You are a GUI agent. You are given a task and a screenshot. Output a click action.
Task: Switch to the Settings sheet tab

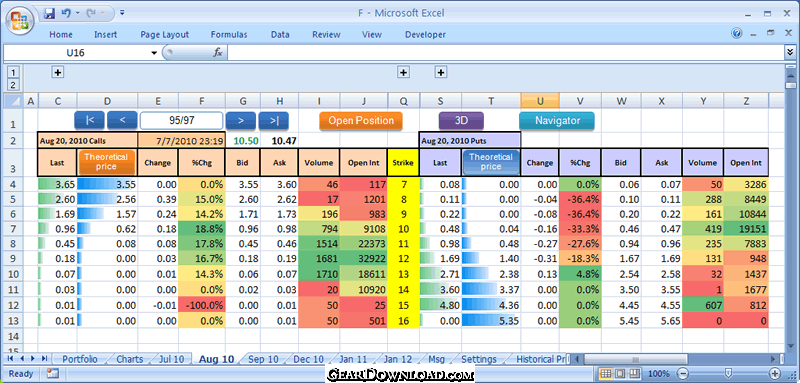tap(479, 359)
